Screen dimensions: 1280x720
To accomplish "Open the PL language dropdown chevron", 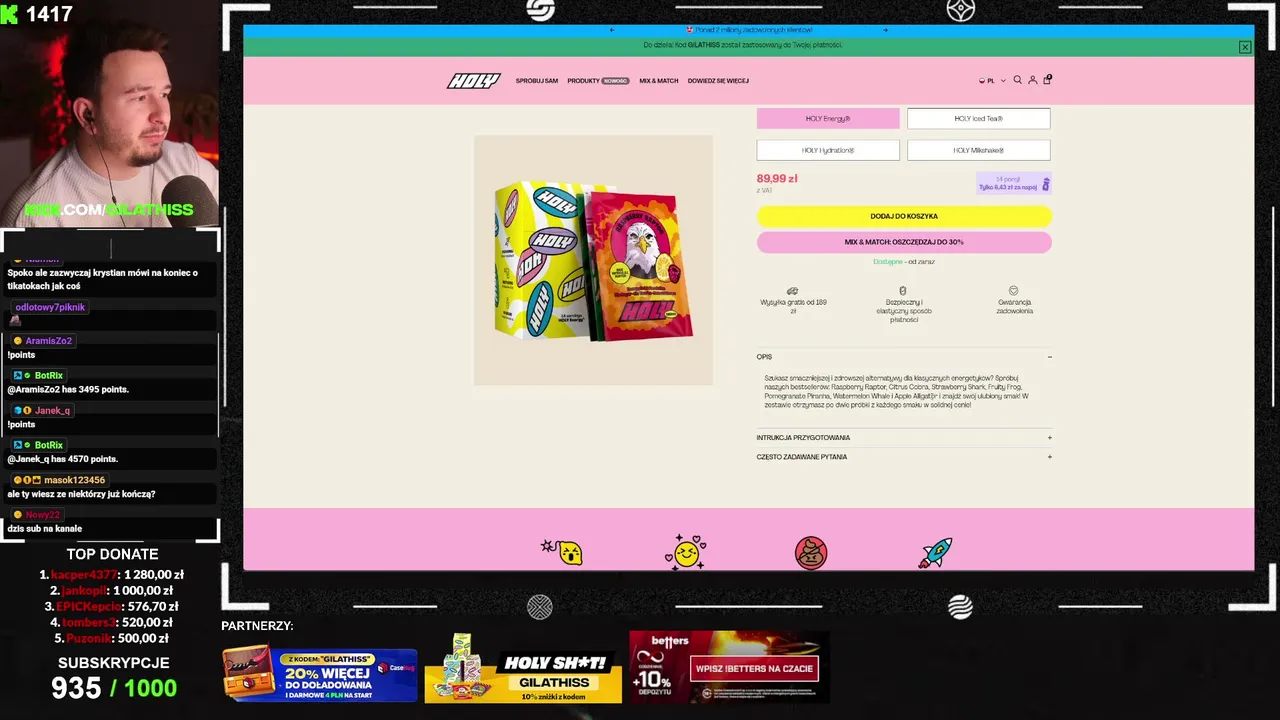I will pyautogui.click(x=1003, y=81).
